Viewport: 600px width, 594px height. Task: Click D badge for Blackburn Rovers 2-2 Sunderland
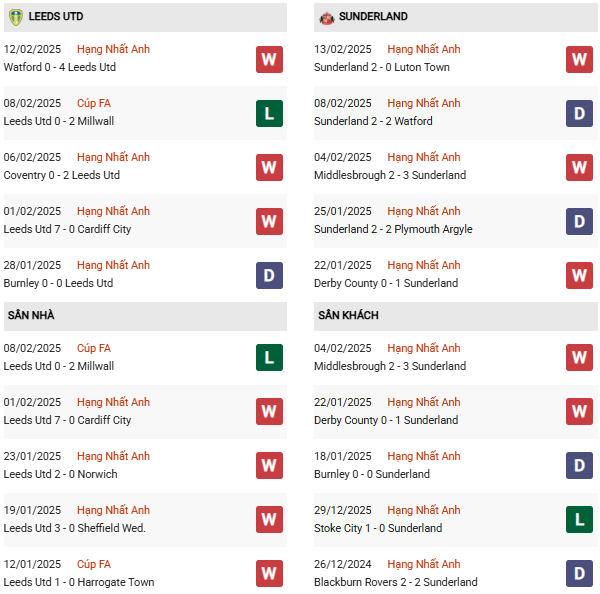tap(579, 573)
